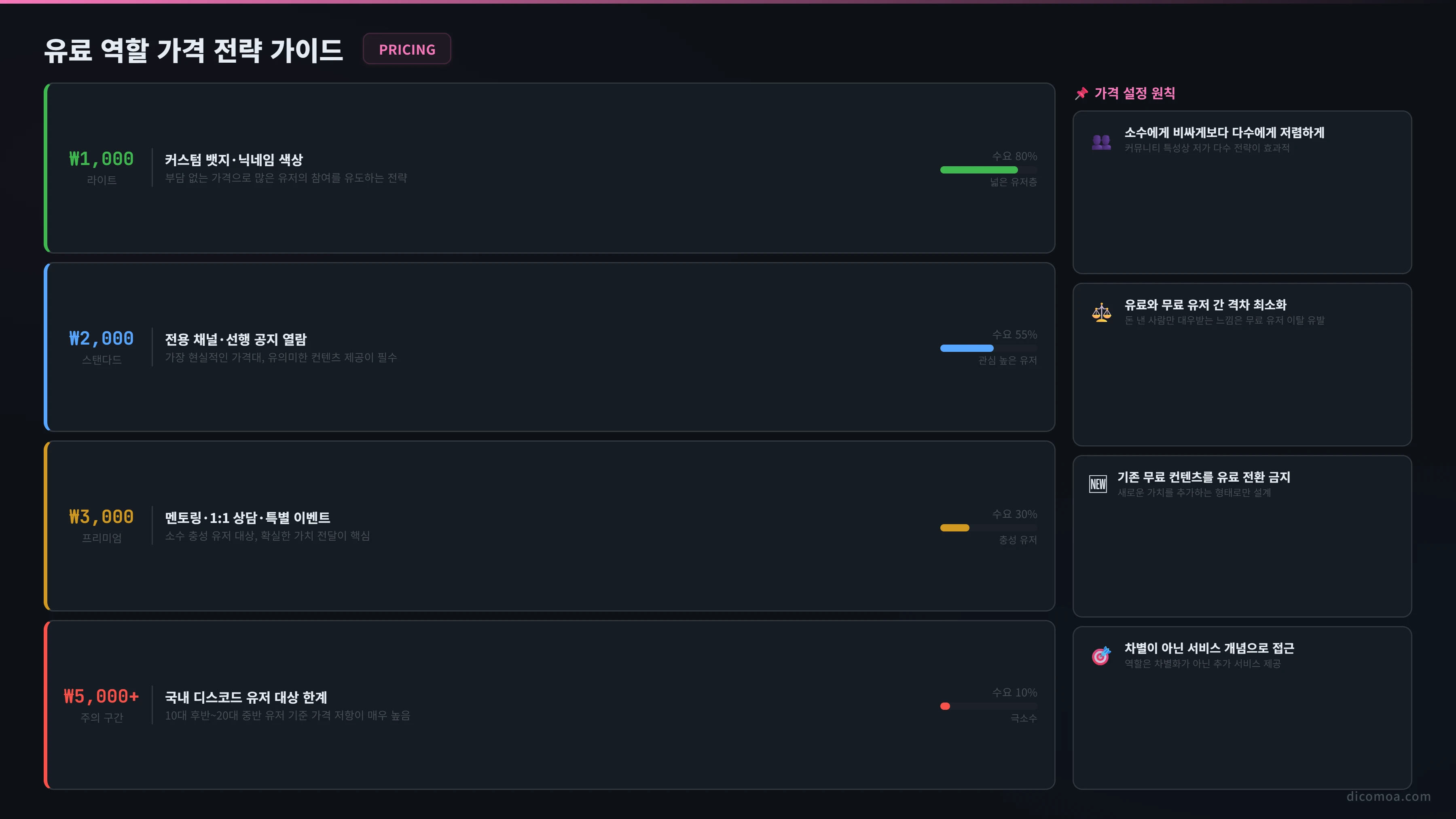Click the 유료와 무료 유저 간 격차 최소화 heading
The height and width of the screenshot is (819, 1456).
pos(1205,305)
